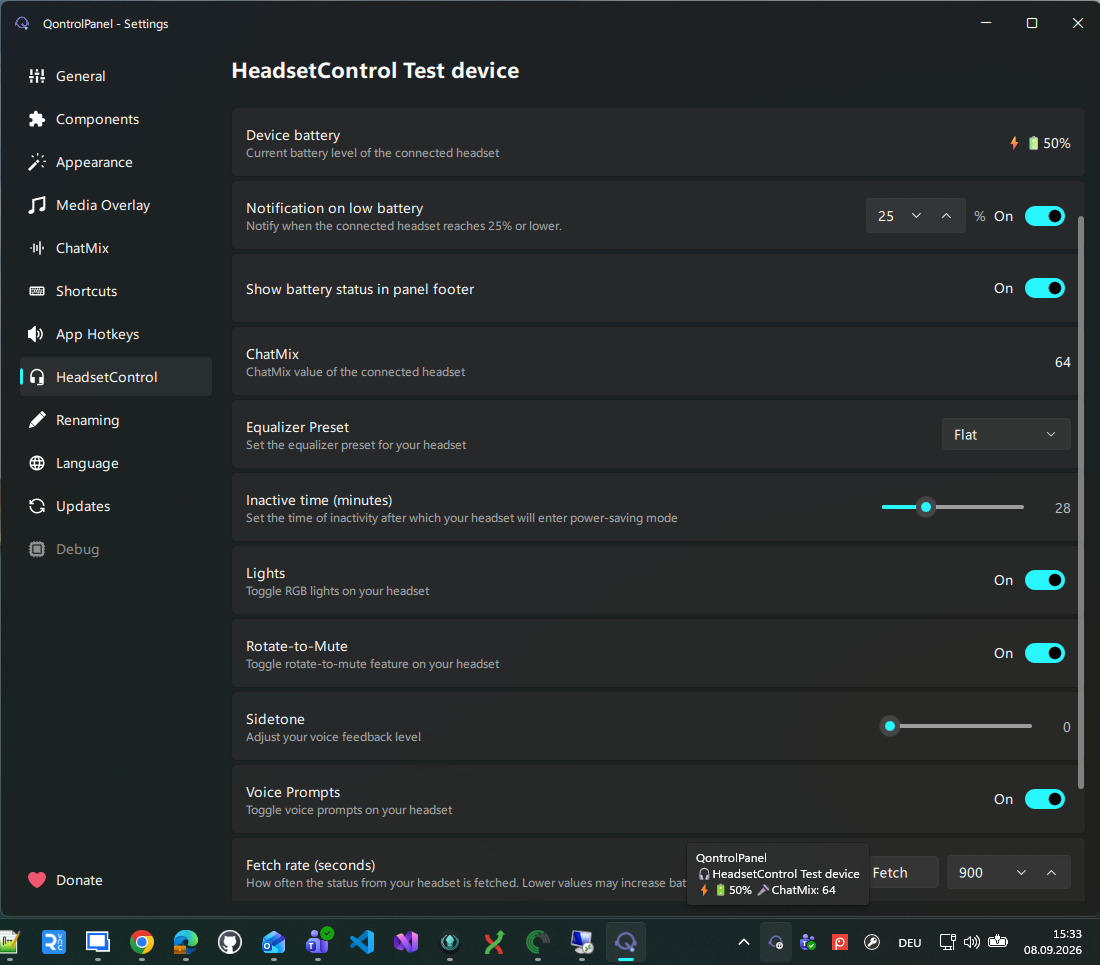Open the Equalizer Preset Flat dropdown
The width and height of the screenshot is (1100, 965).
[x=1006, y=435]
